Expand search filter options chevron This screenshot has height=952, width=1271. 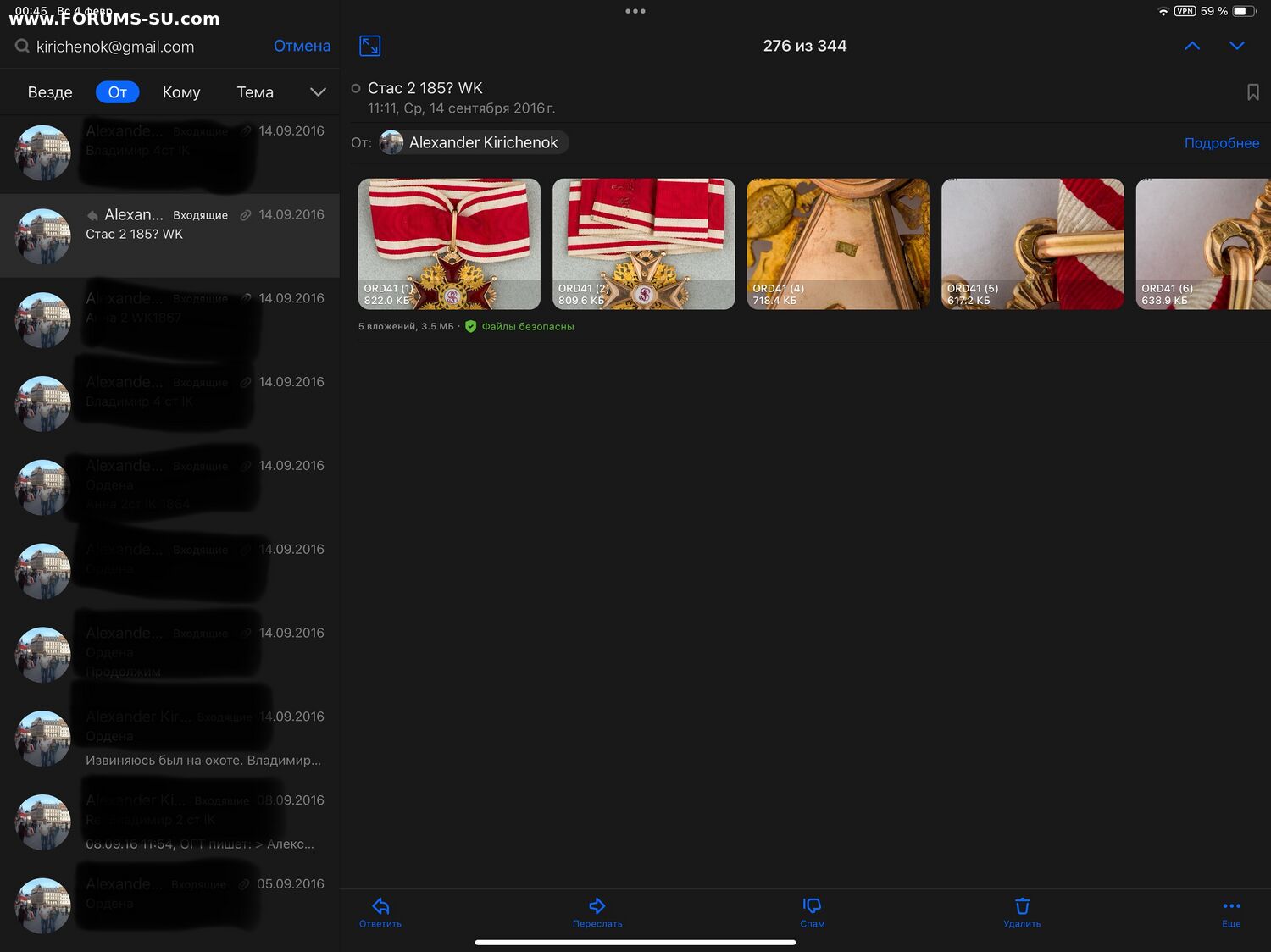pos(318,92)
